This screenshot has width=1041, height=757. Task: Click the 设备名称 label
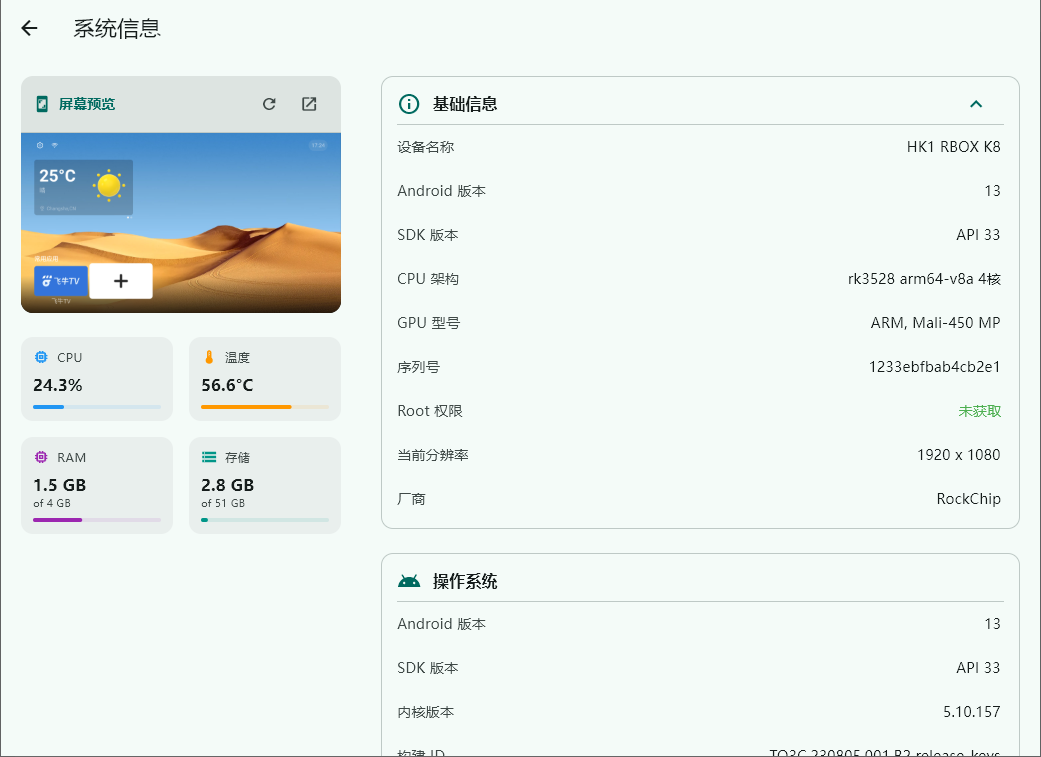tap(426, 147)
